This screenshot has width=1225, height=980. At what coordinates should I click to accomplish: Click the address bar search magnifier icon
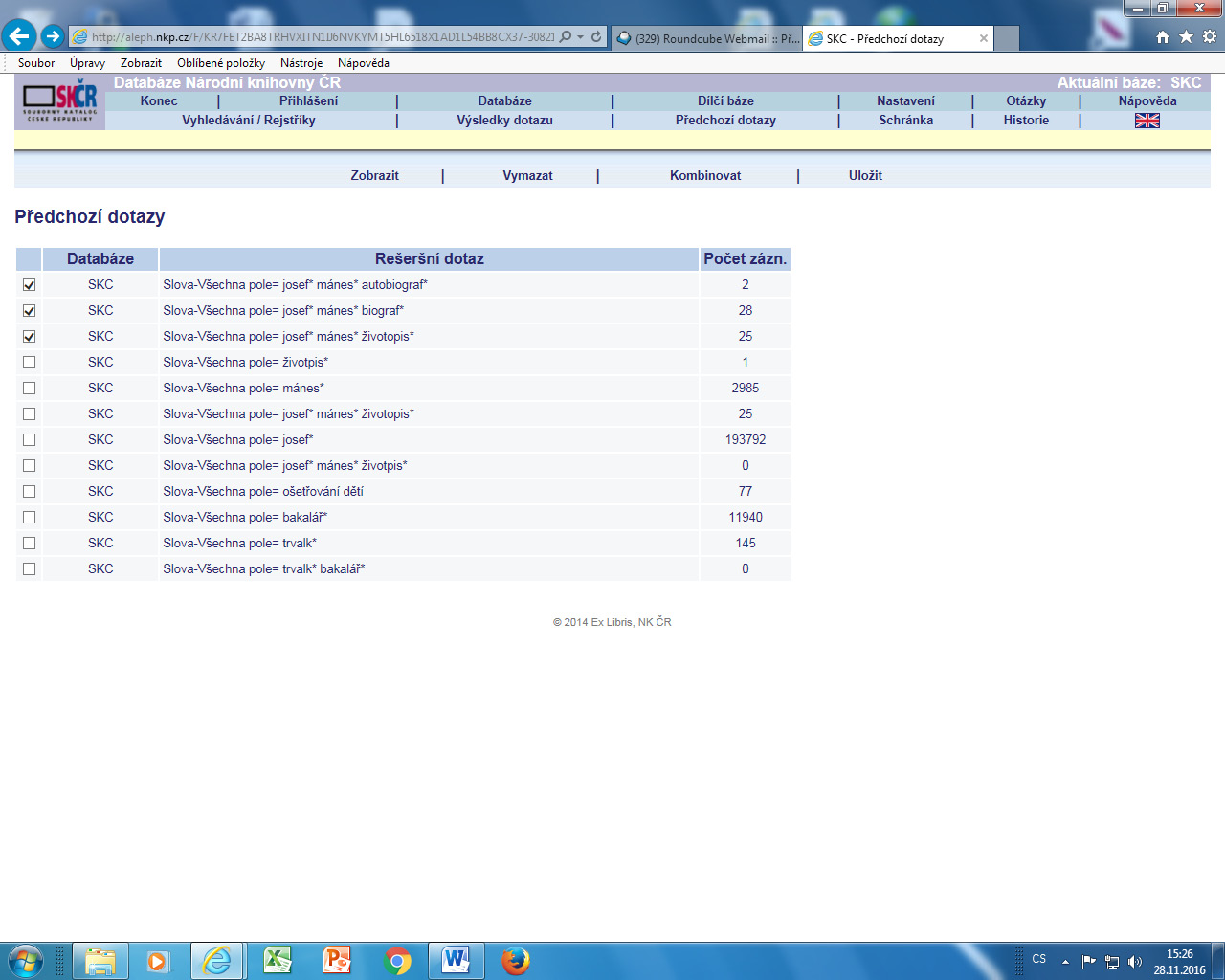point(566,36)
